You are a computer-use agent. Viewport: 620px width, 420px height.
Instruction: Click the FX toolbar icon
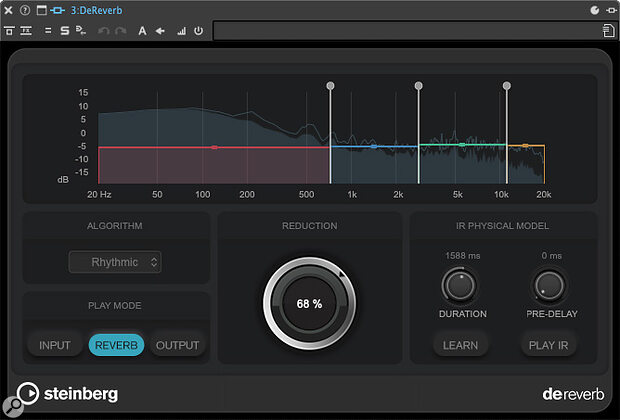pyautogui.click(x=26, y=30)
